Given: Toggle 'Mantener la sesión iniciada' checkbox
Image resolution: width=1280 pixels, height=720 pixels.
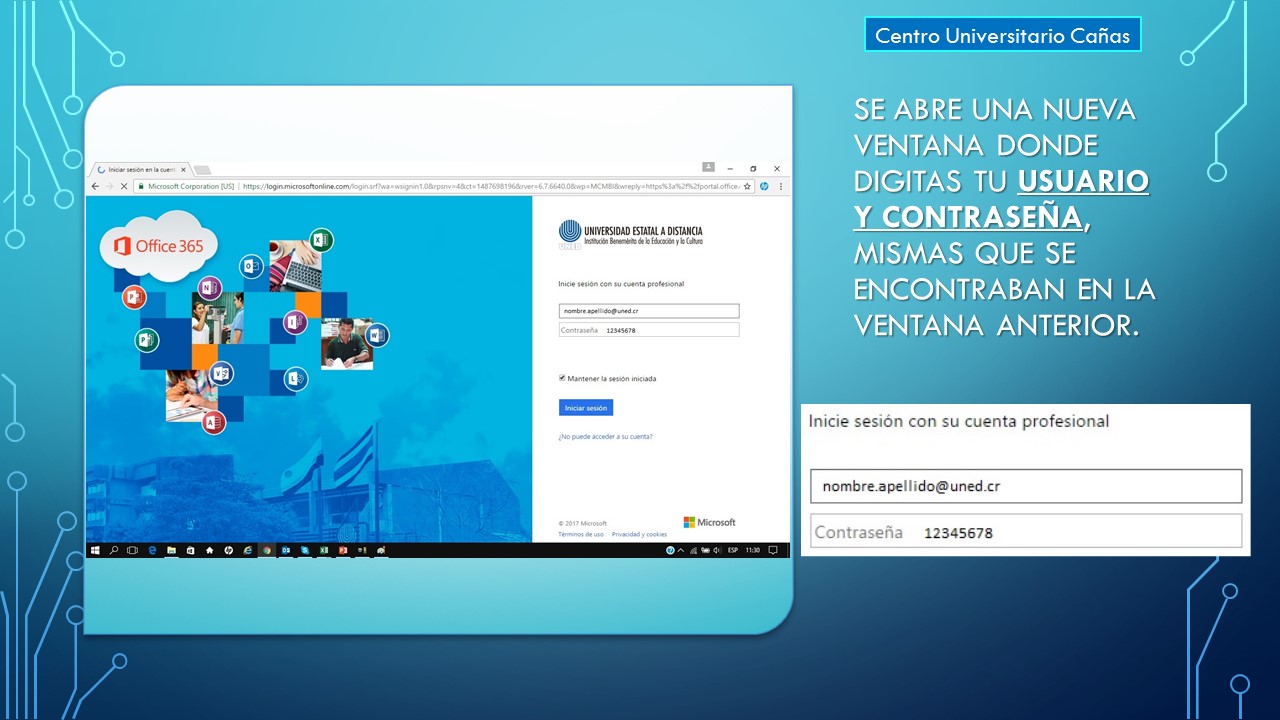Looking at the screenshot, I should click(562, 378).
